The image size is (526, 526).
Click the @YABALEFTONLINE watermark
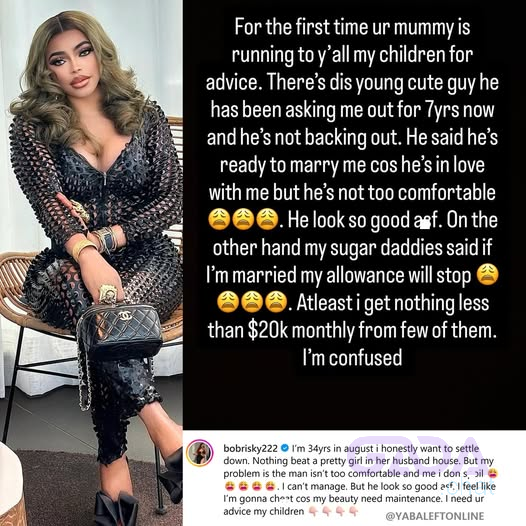[435, 516]
